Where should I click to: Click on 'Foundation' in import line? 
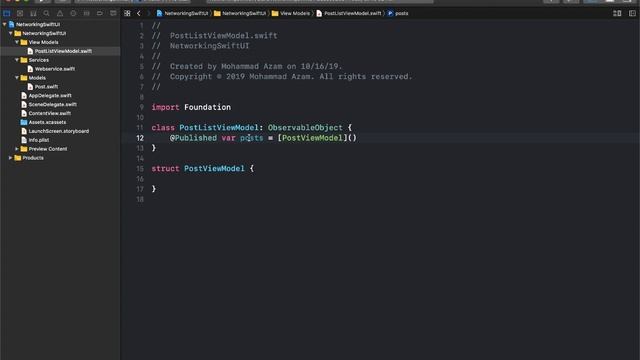207,107
